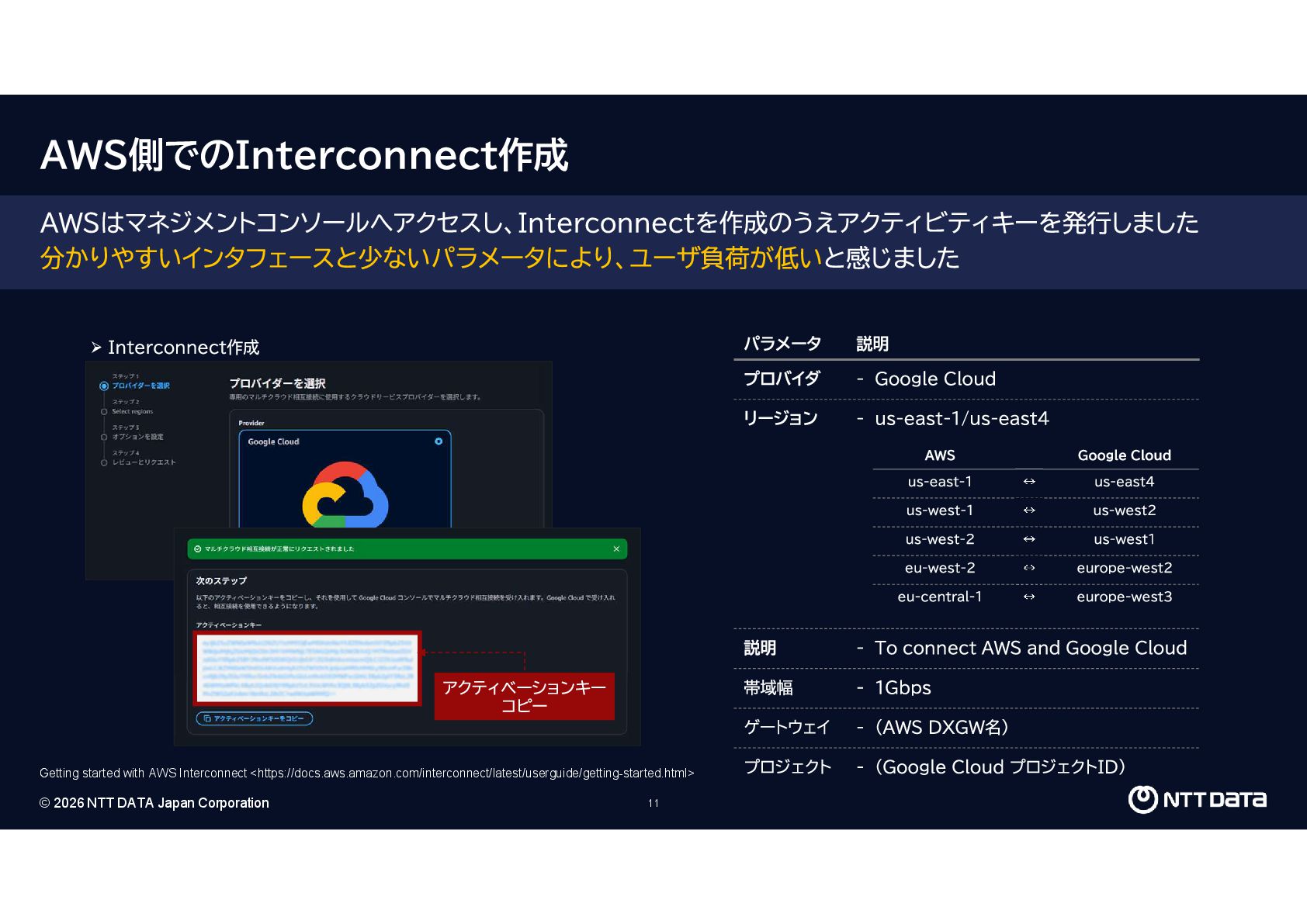Click the page number 11
The height and width of the screenshot is (924, 1307).
click(653, 803)
